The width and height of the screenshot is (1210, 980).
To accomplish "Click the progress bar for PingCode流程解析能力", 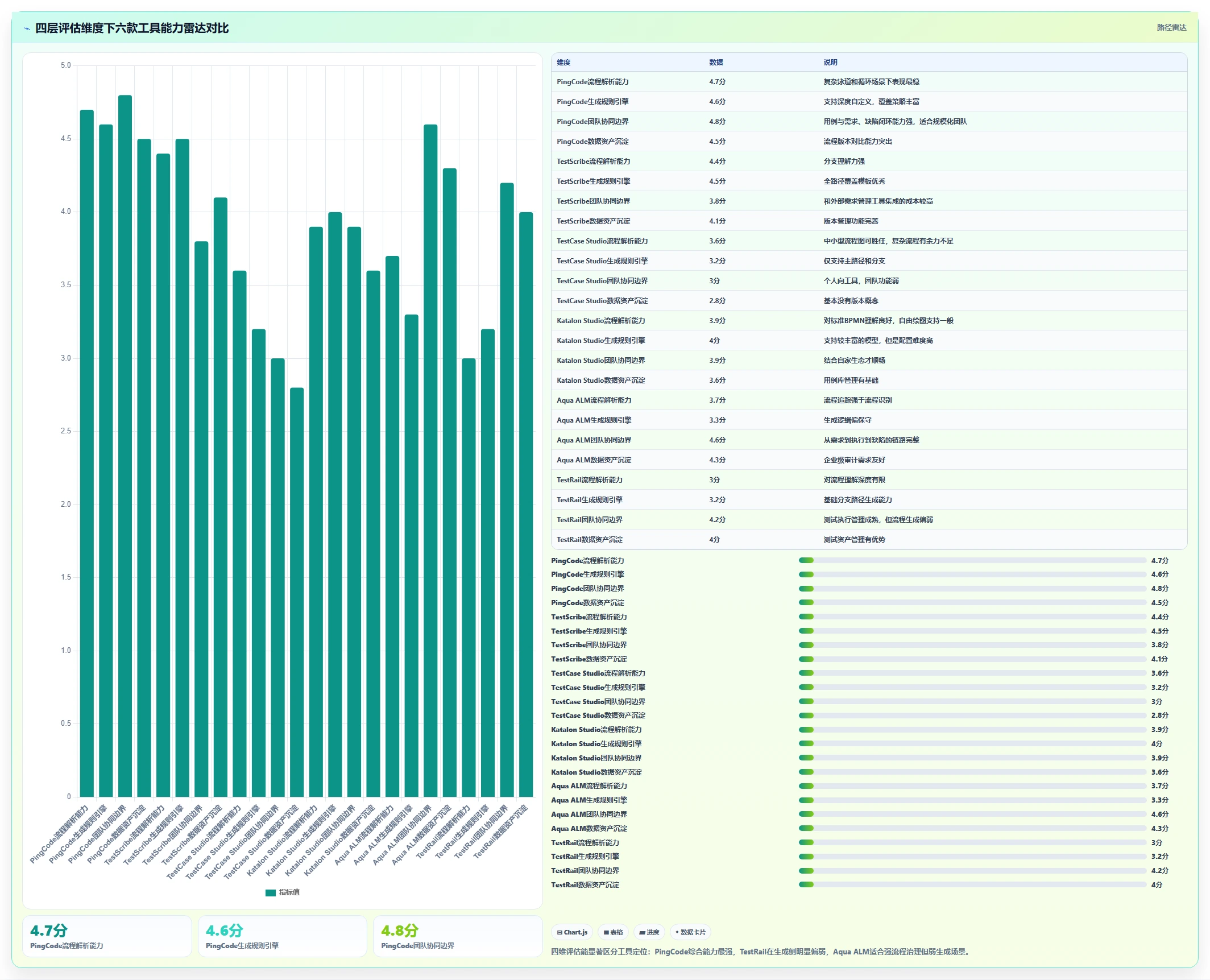I will [972, 560].
